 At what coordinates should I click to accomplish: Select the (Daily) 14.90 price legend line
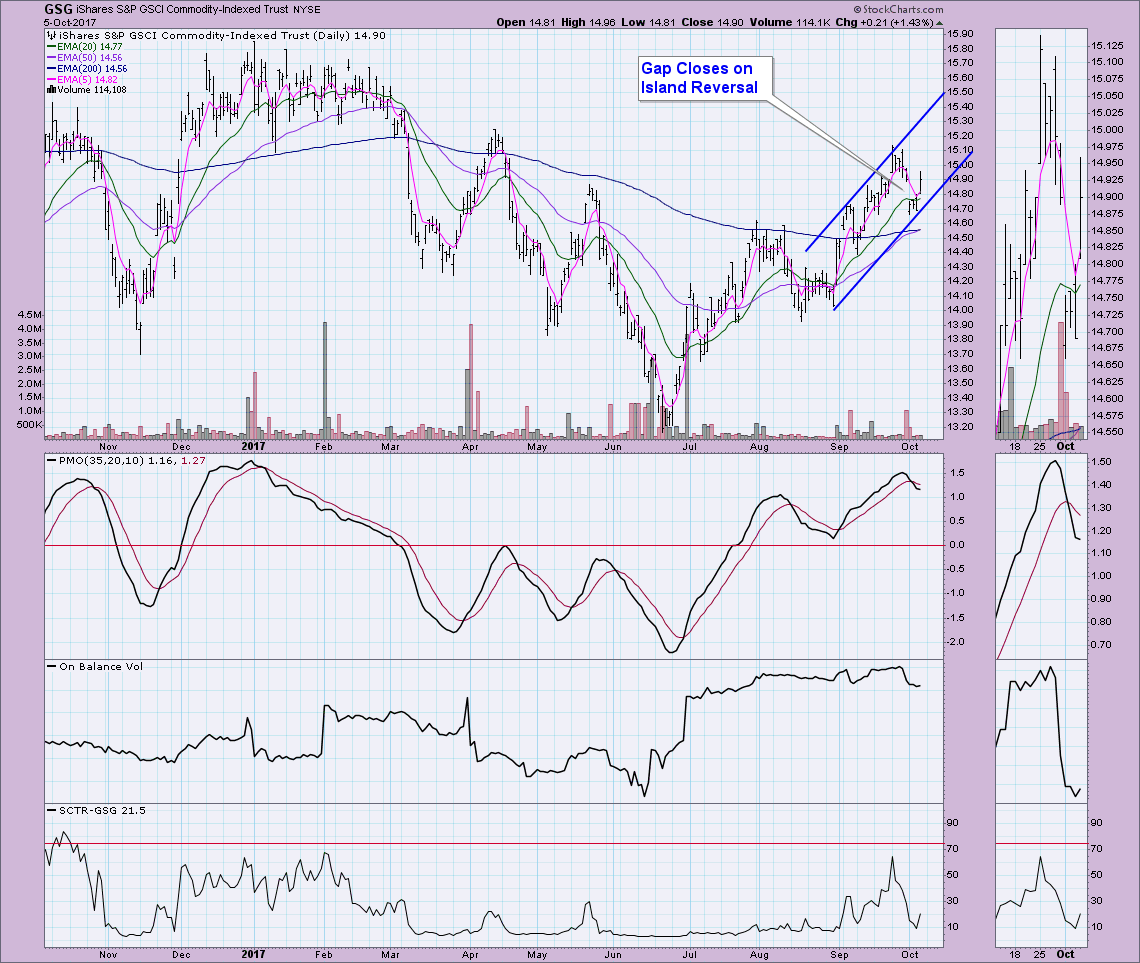(x=222, y=36)
